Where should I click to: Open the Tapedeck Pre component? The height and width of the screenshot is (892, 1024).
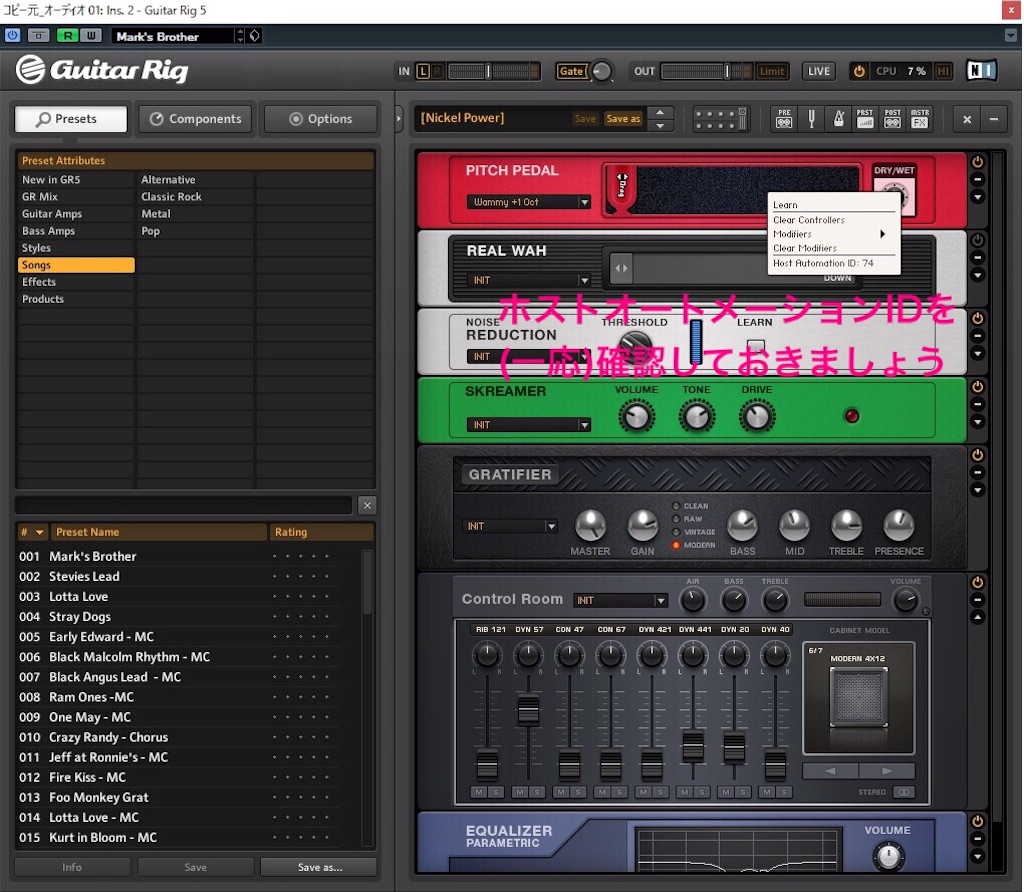[784, 118]
